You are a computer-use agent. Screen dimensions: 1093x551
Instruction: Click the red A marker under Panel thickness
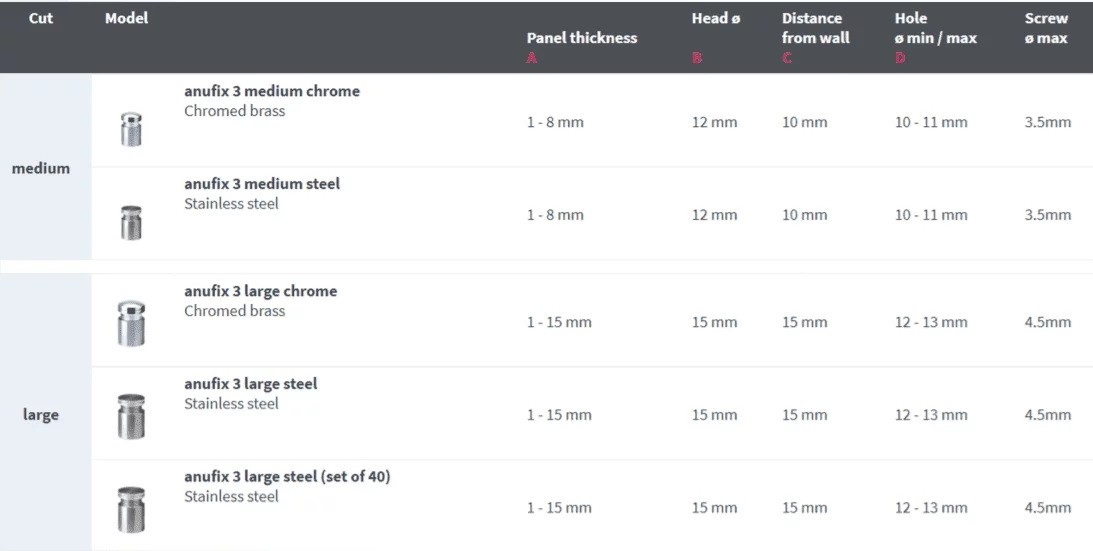point(531,58)
